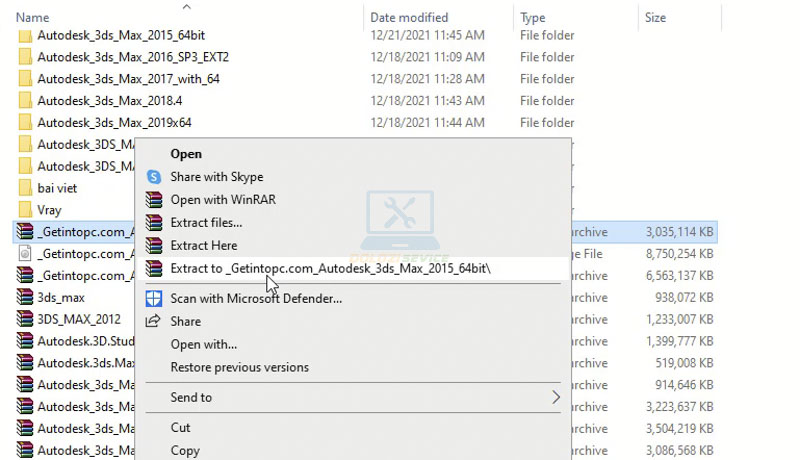Click archive icon of the 914,646 KB file
The image size is (800, 460).
24,385
